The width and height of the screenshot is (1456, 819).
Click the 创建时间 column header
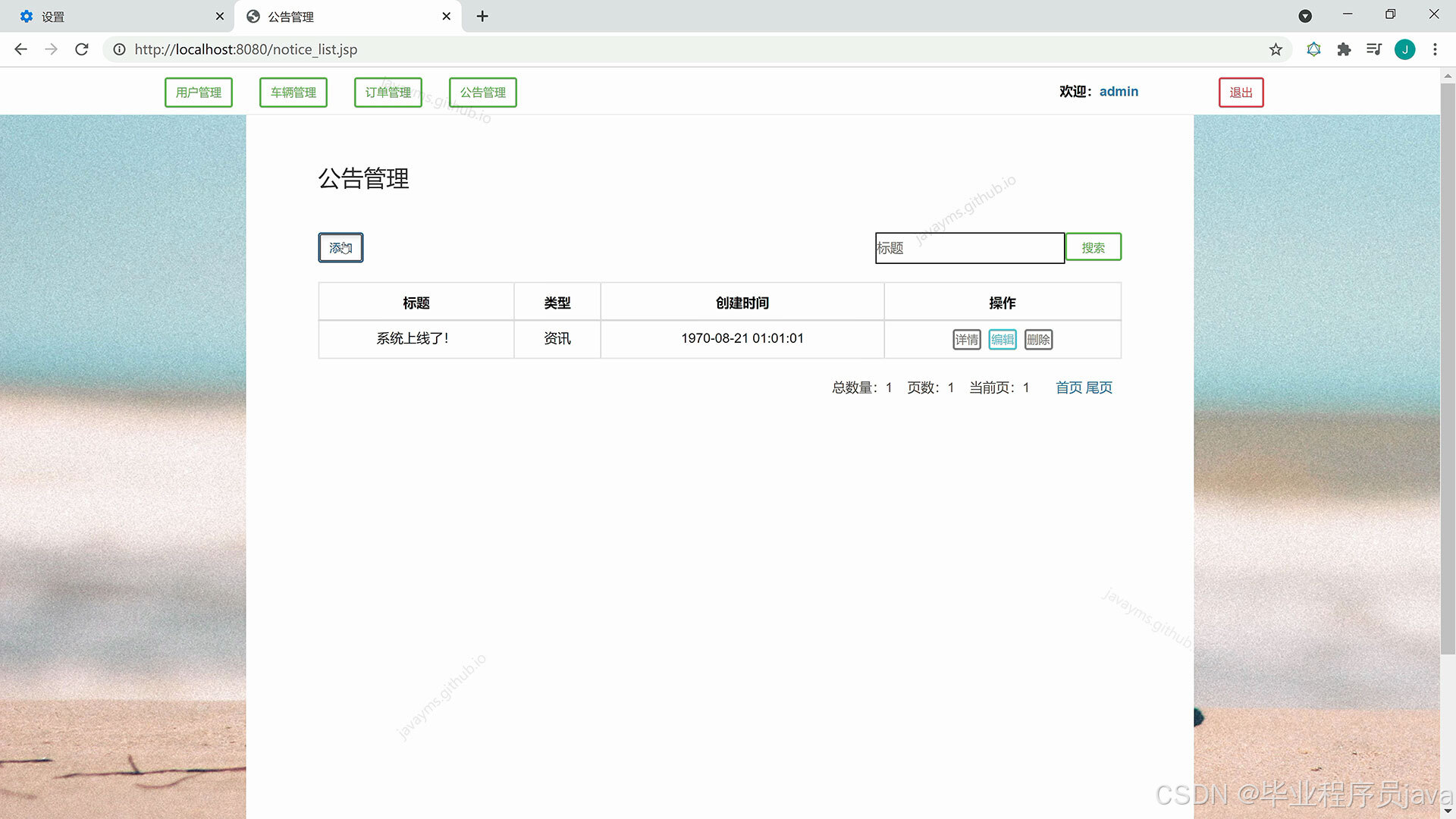[x=742, y=303]
